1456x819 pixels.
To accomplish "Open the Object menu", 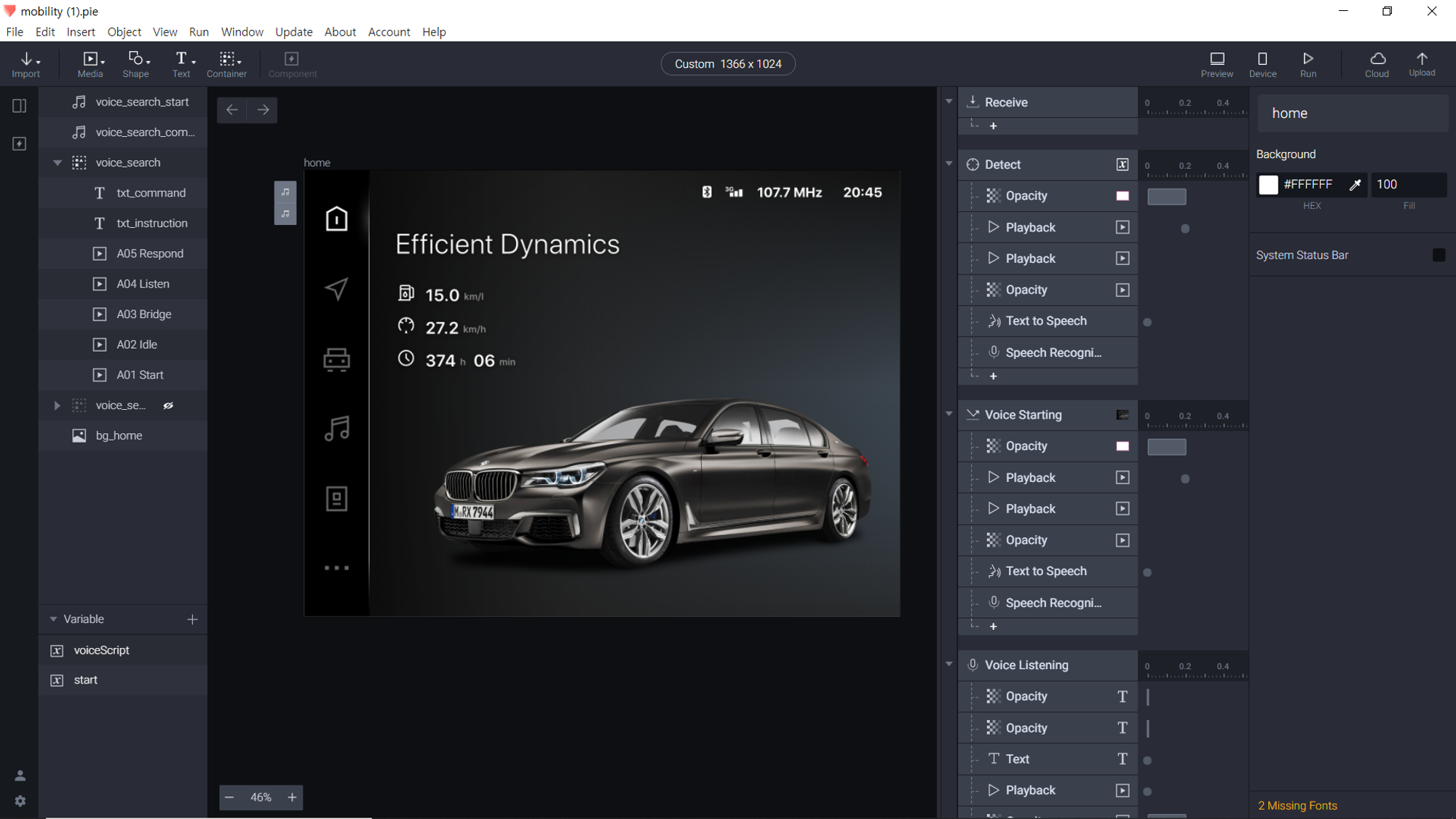I will point(124,32).
